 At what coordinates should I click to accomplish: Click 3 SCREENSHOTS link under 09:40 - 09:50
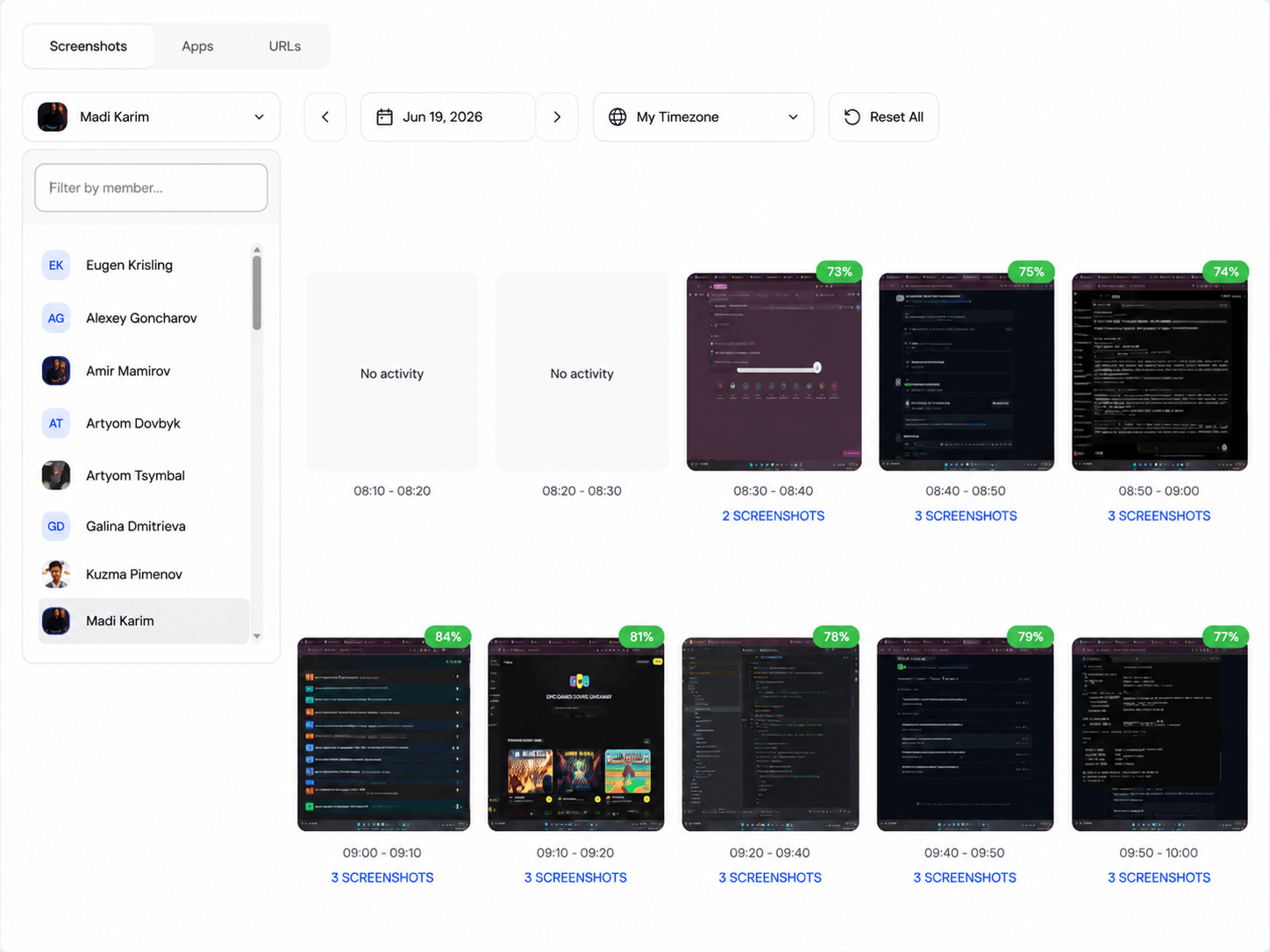(x=965, y=877)
